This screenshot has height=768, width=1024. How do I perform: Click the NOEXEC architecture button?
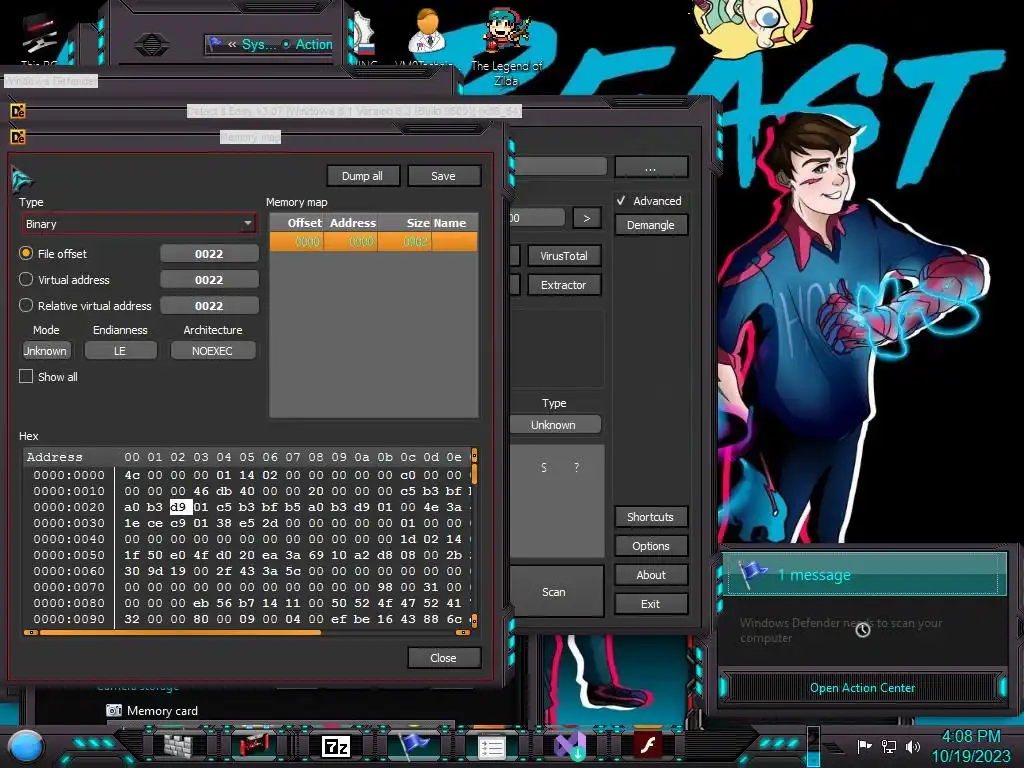(x=212, y=351)
